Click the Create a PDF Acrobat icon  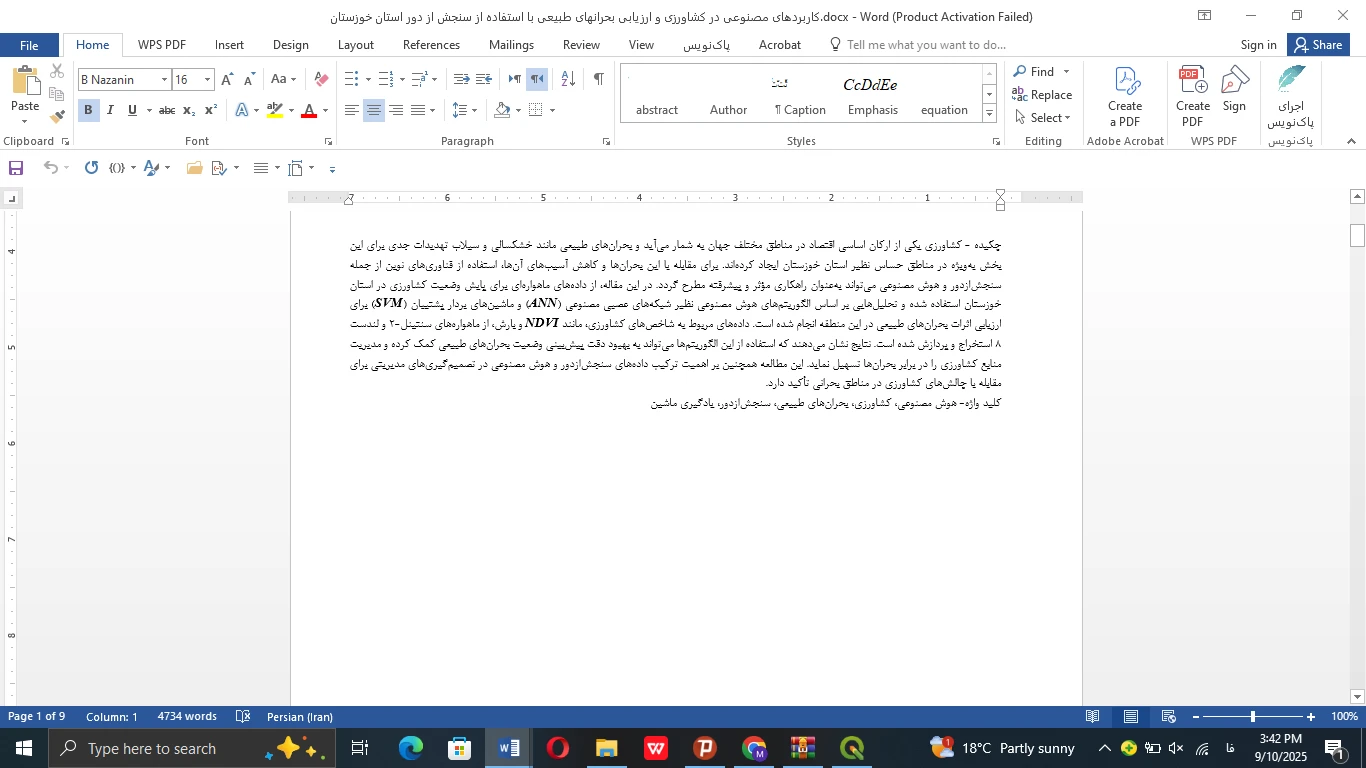click(1125, 97)
